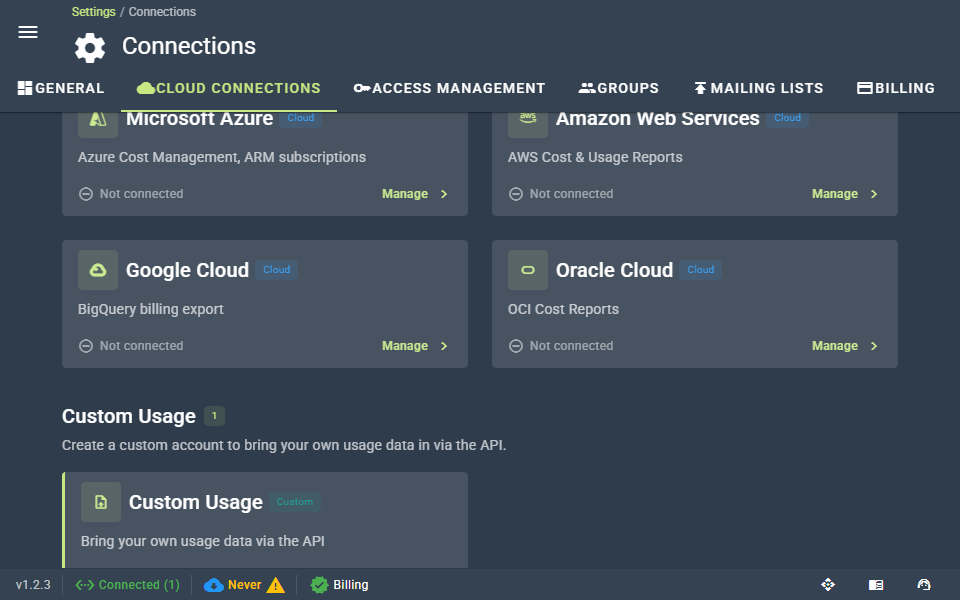Select the Cloud Connections tab
Screen dimensions: 960x600
pyautogui.click(x=228, y=88)
